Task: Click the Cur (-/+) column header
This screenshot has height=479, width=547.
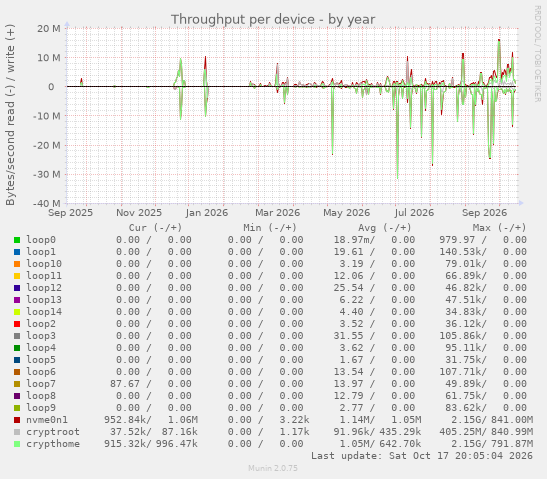Action: (x=155, y=228)
